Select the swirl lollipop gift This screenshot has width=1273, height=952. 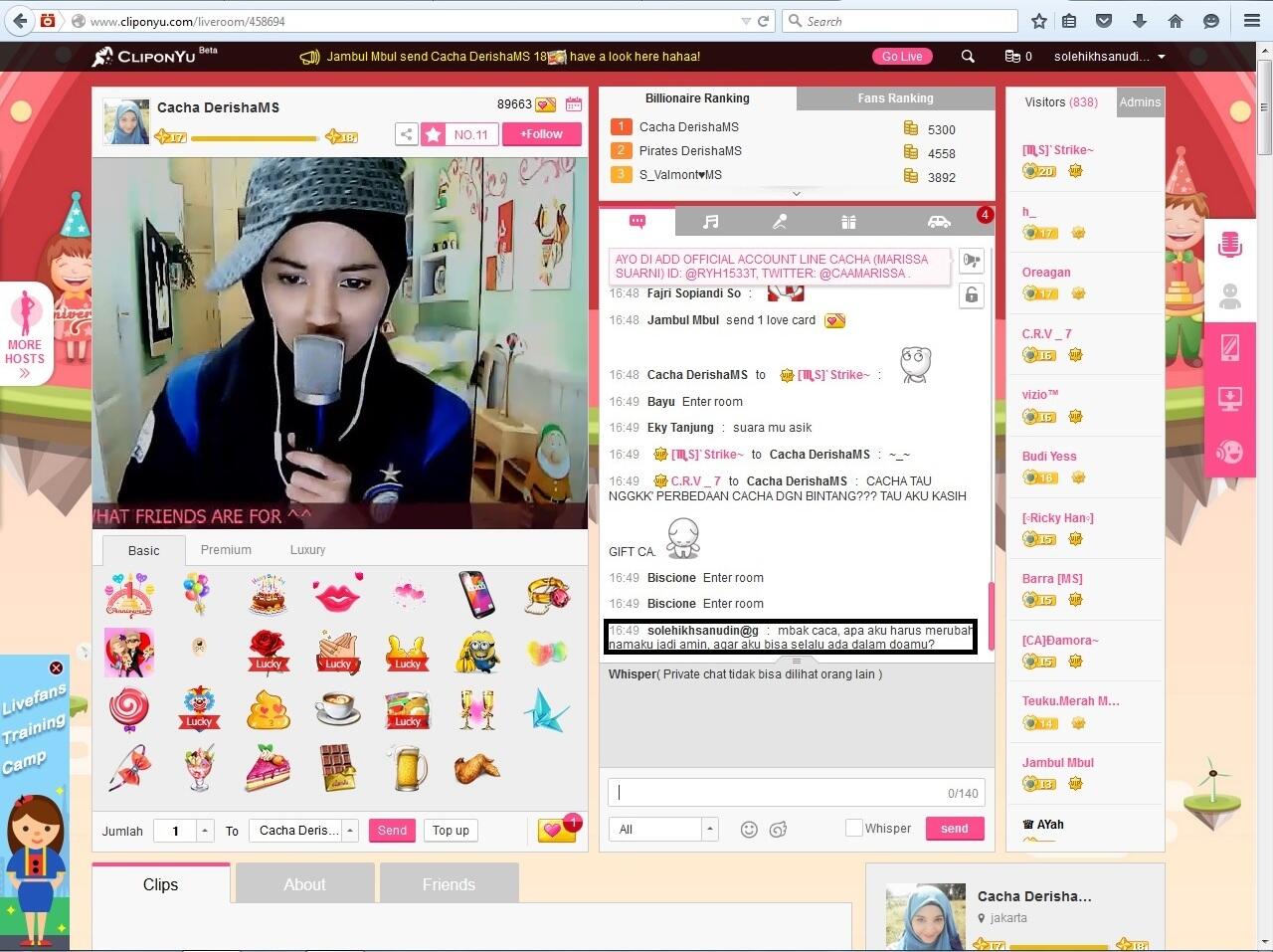click(129, 709)
